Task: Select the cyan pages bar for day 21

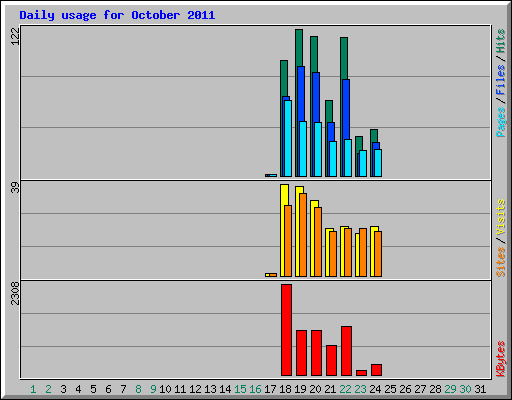Action: (333, 159)
